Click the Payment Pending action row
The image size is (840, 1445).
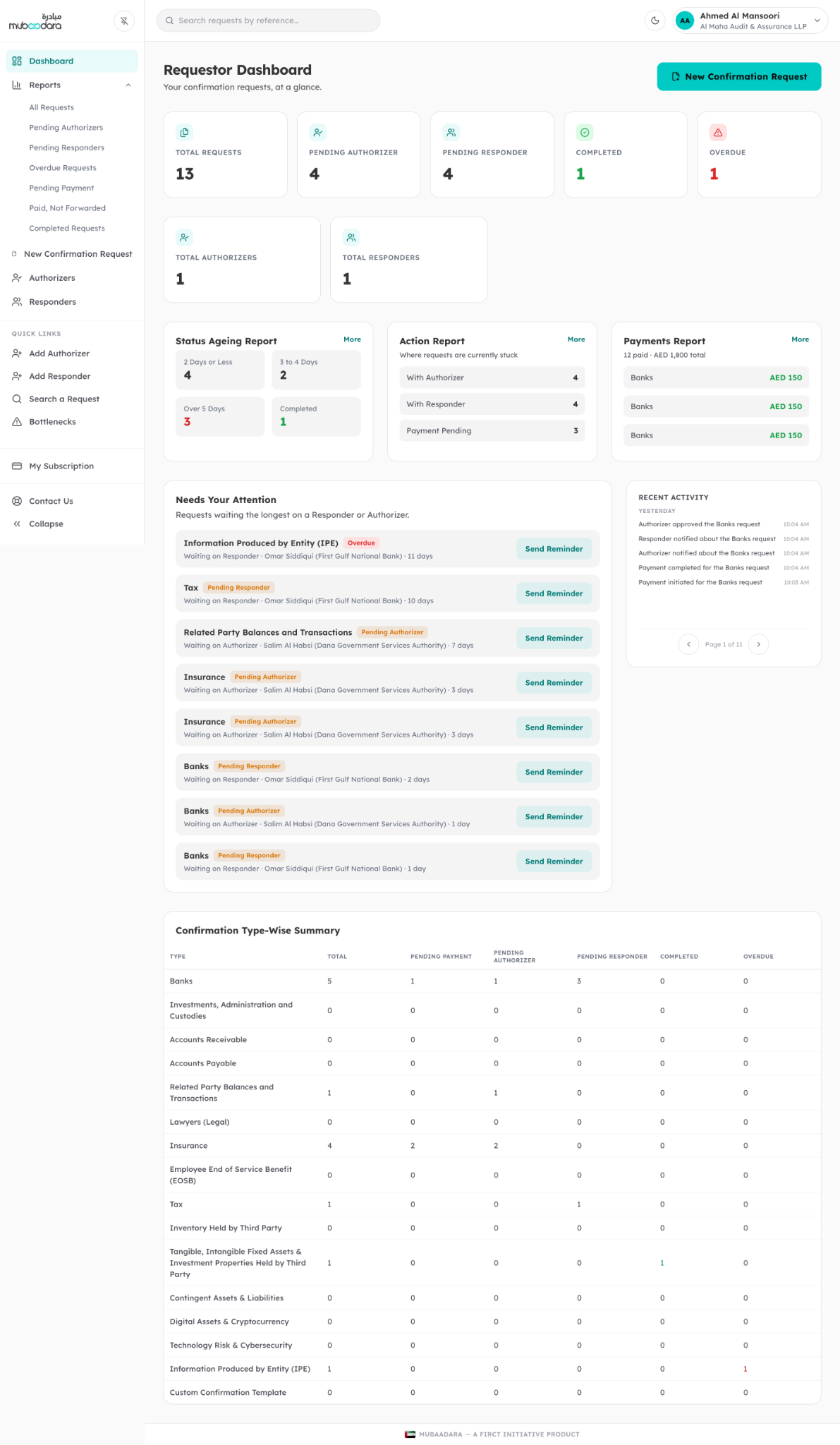point(492,430)
